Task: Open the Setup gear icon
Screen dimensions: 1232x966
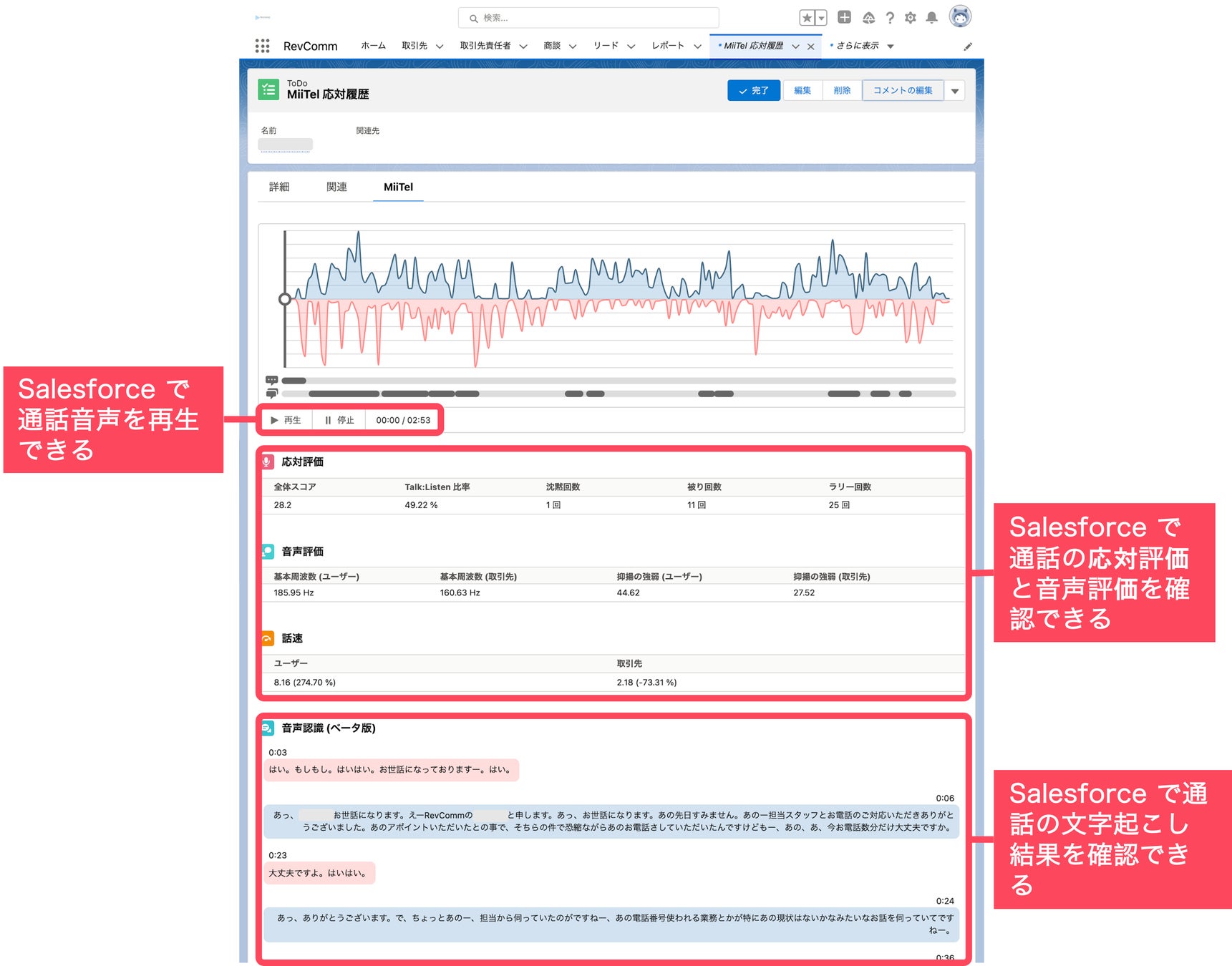Action: coord(911,18)
